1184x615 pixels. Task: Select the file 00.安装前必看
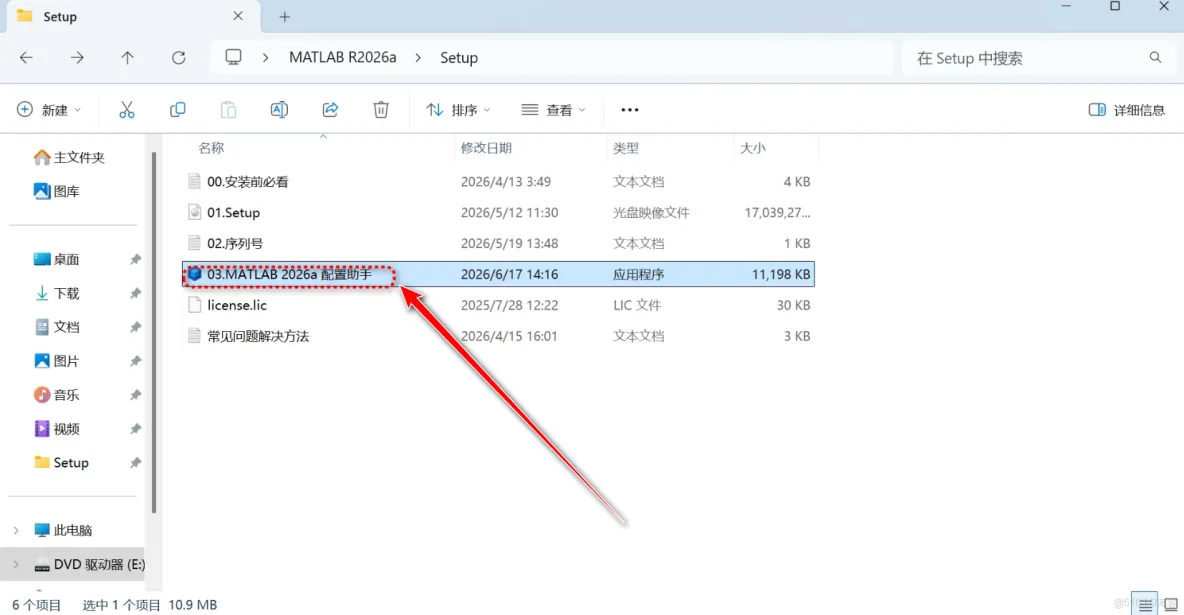pyautogui.click(x=248, y=181)
